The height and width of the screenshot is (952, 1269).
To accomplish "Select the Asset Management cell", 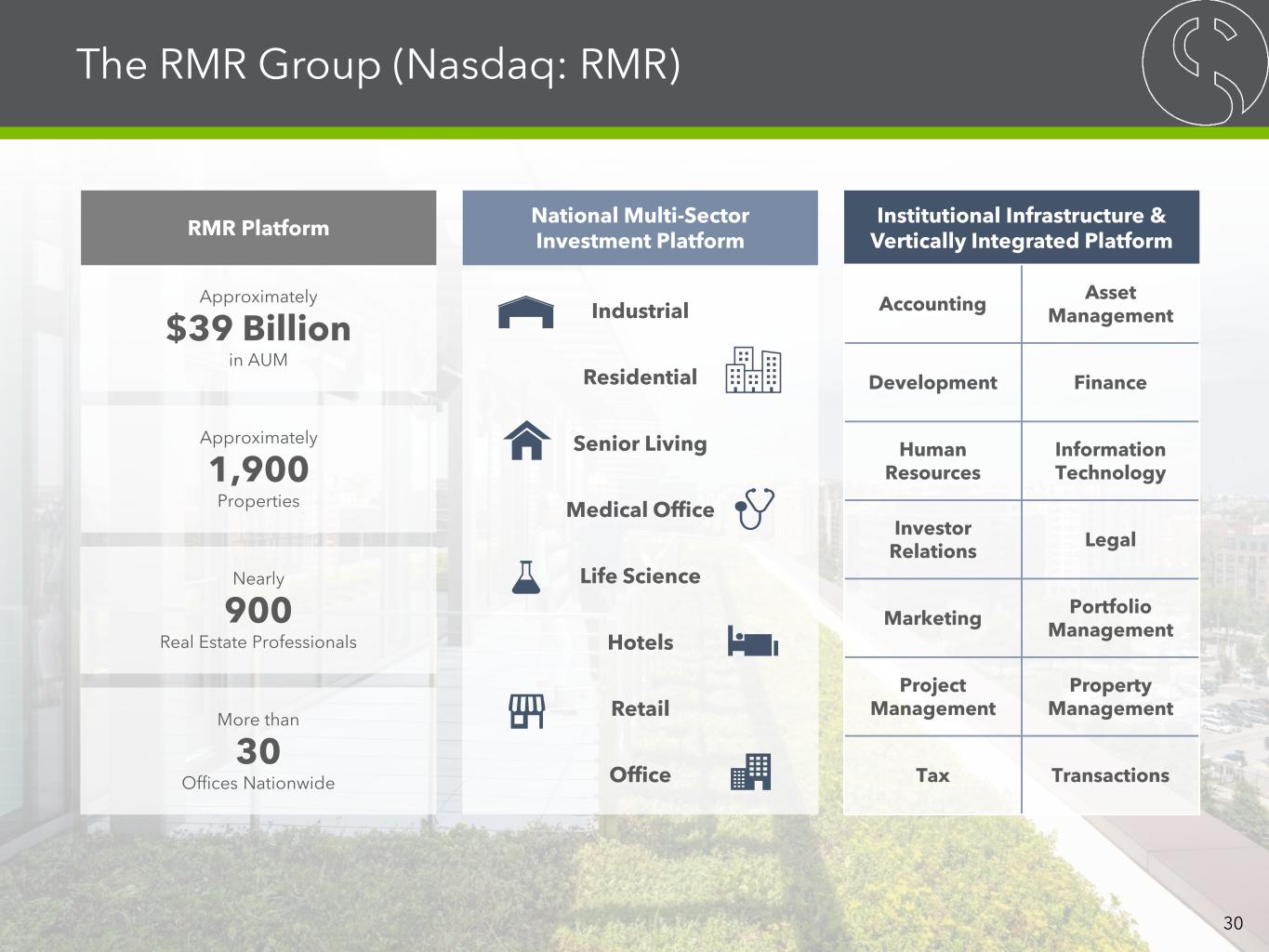I will tap(1110, 304).
